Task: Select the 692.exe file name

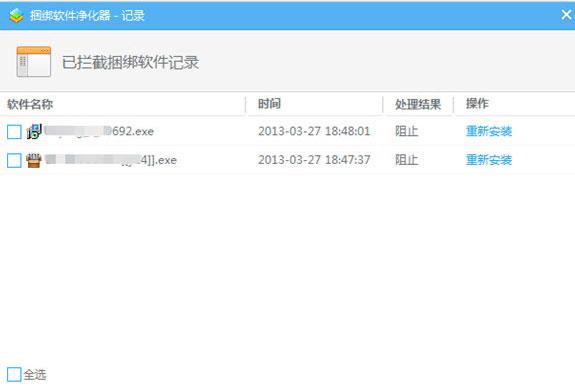Action: 99,131
